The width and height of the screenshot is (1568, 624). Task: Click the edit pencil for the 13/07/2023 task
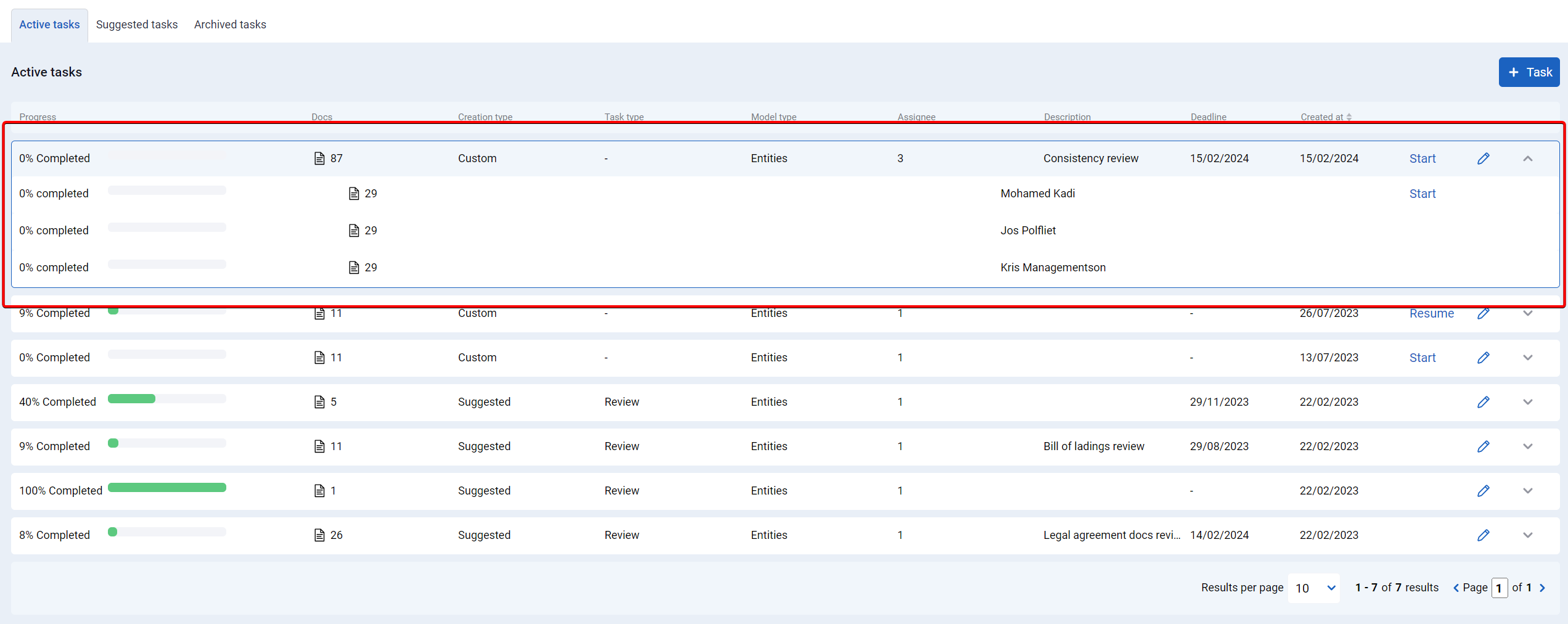[1483, 358]
